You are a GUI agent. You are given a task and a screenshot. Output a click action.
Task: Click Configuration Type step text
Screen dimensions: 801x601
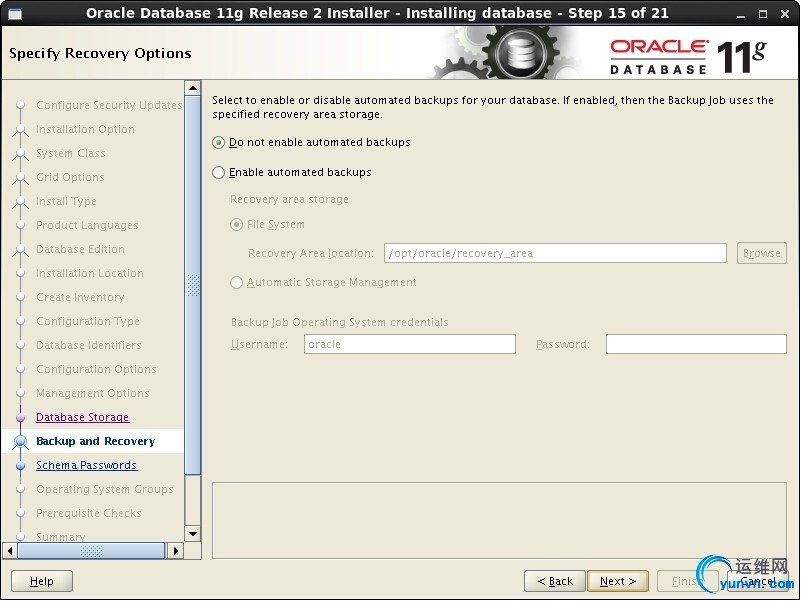(88, 321)
